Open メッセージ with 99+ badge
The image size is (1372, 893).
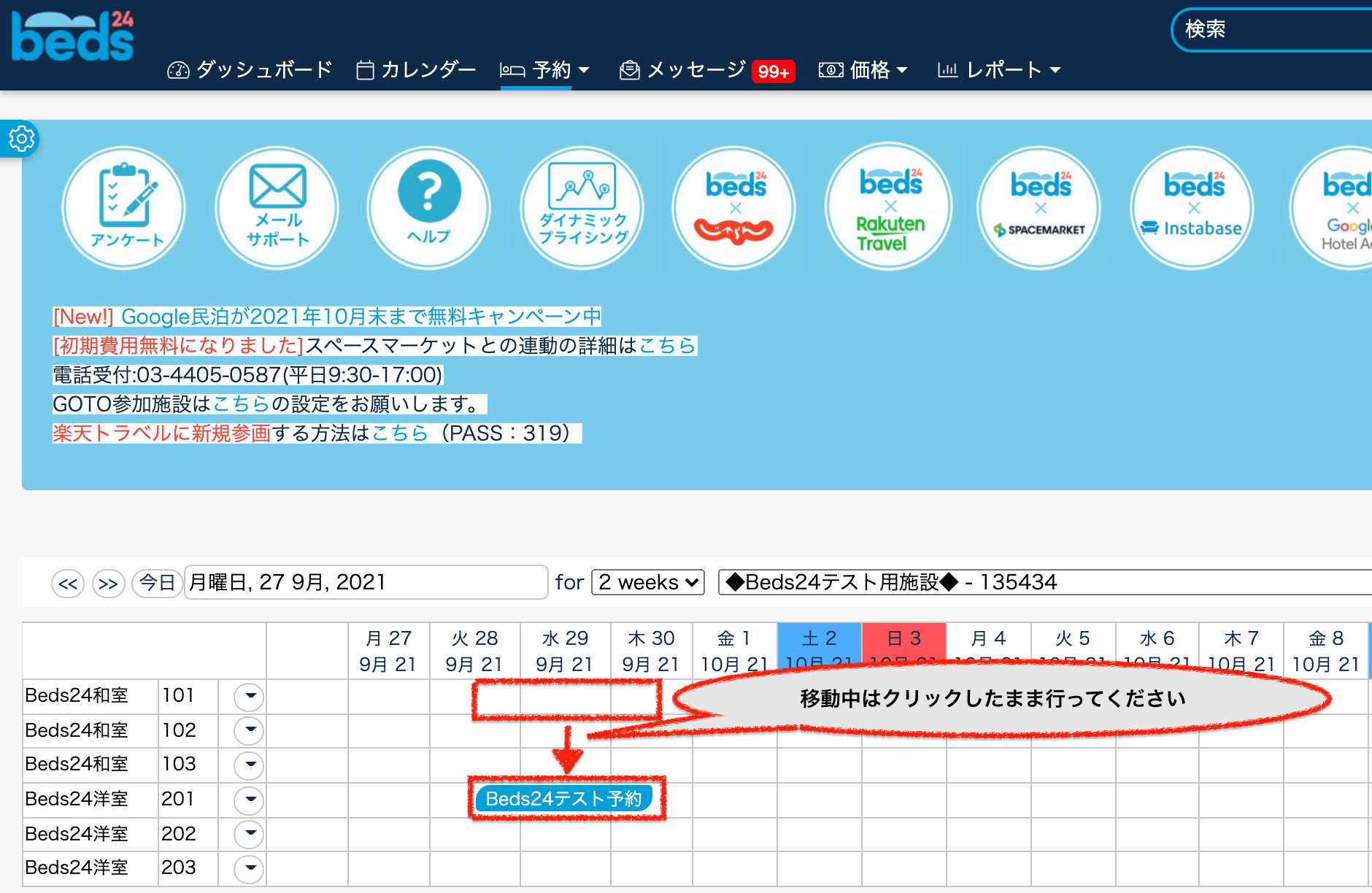705,70
